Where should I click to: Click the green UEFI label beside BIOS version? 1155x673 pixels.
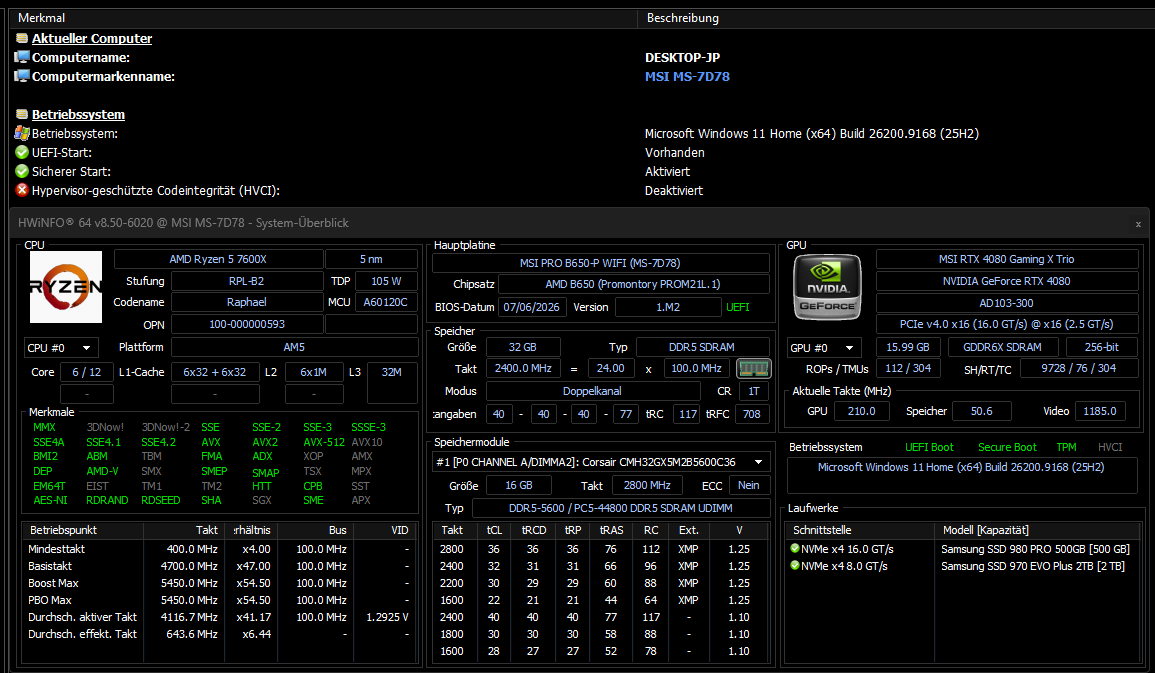[738, 307]
